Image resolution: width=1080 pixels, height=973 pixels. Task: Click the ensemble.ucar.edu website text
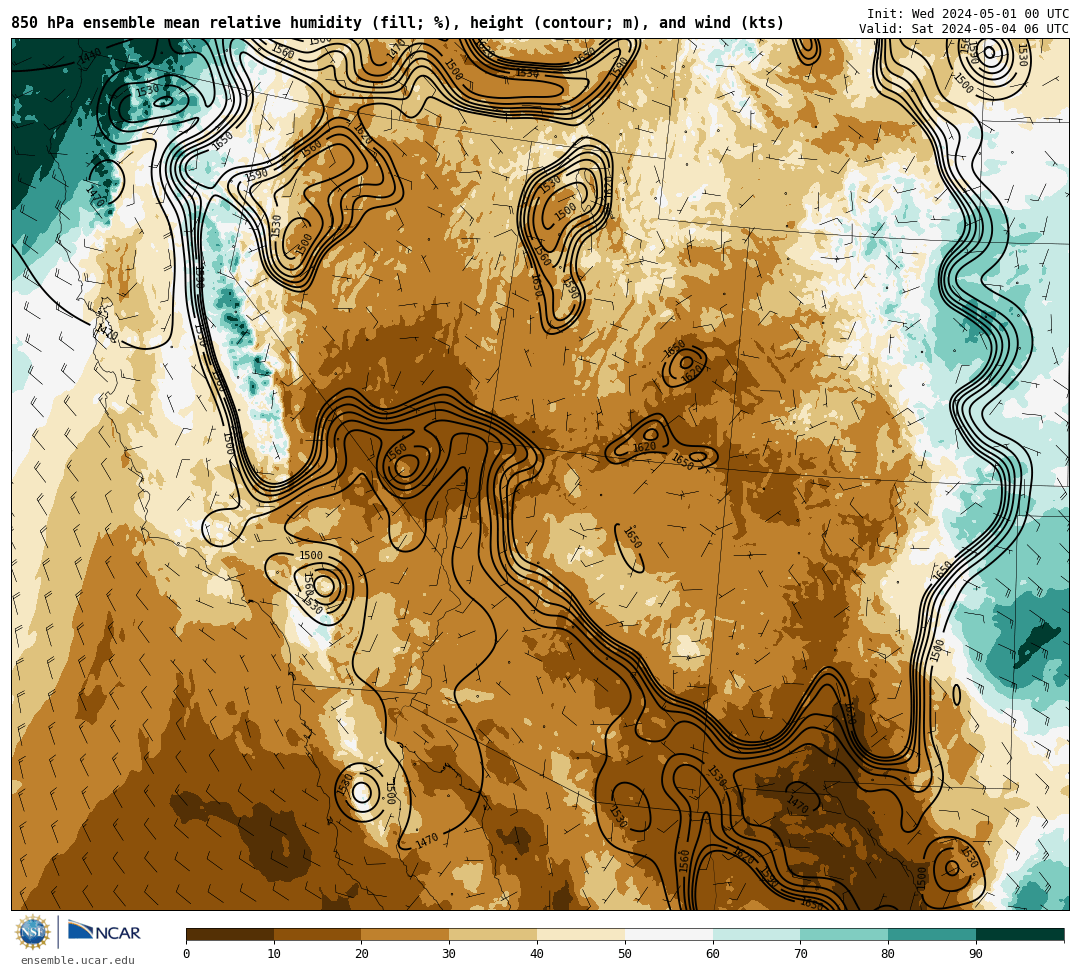[x=78, y=960]
